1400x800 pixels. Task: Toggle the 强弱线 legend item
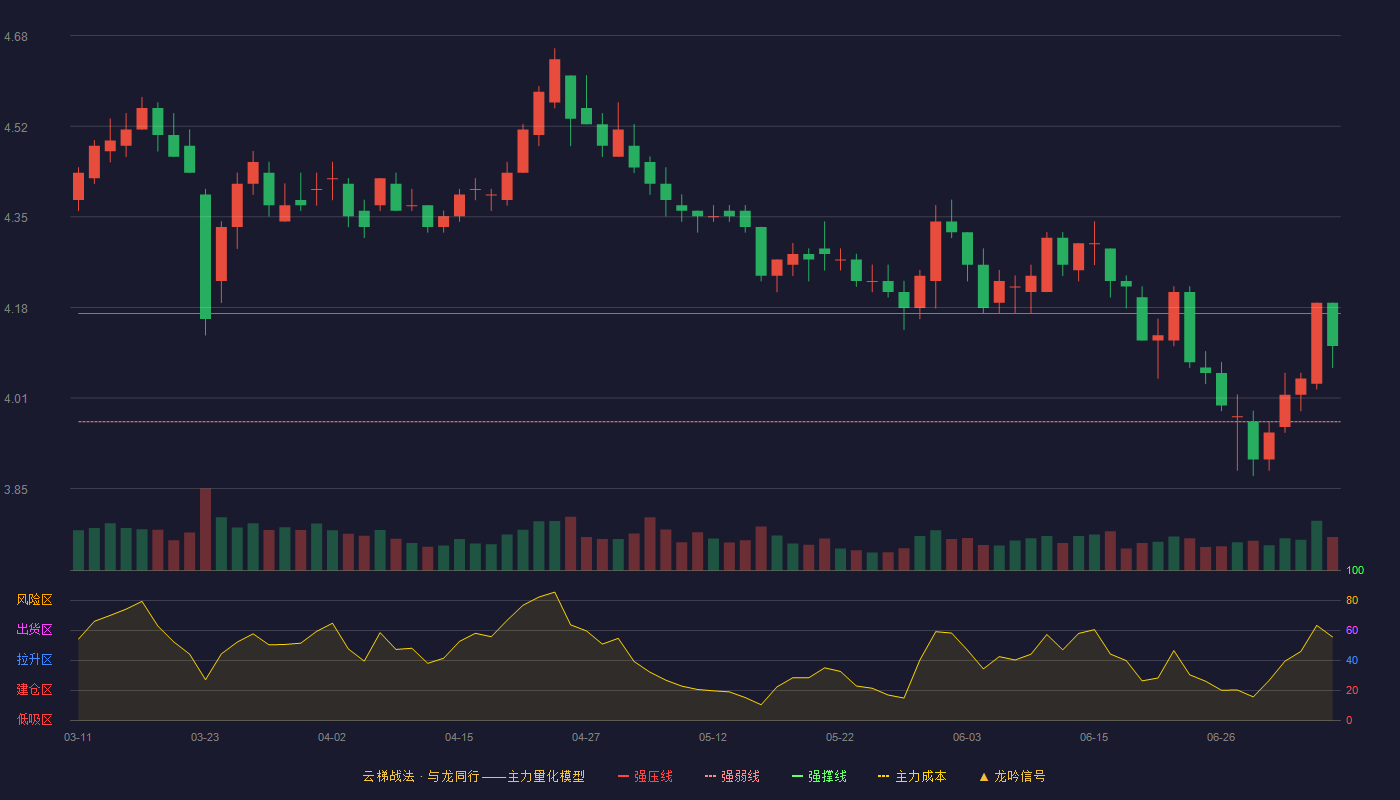(732, 776)
